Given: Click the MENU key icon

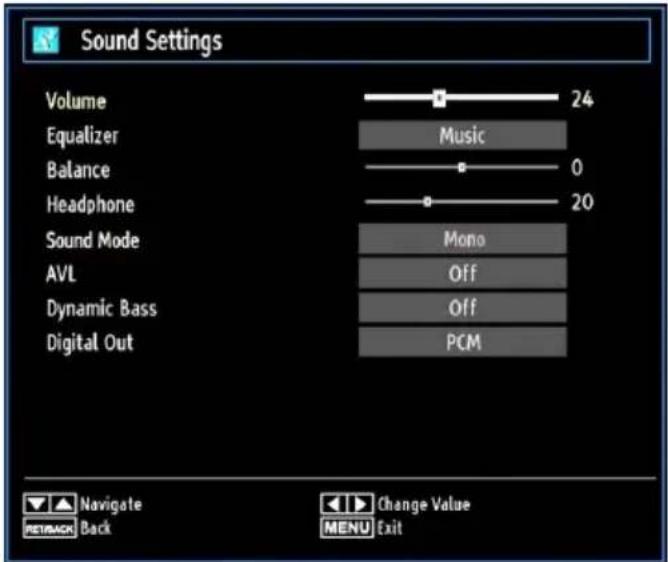Looking at the screenshot, I should (347, 528).
